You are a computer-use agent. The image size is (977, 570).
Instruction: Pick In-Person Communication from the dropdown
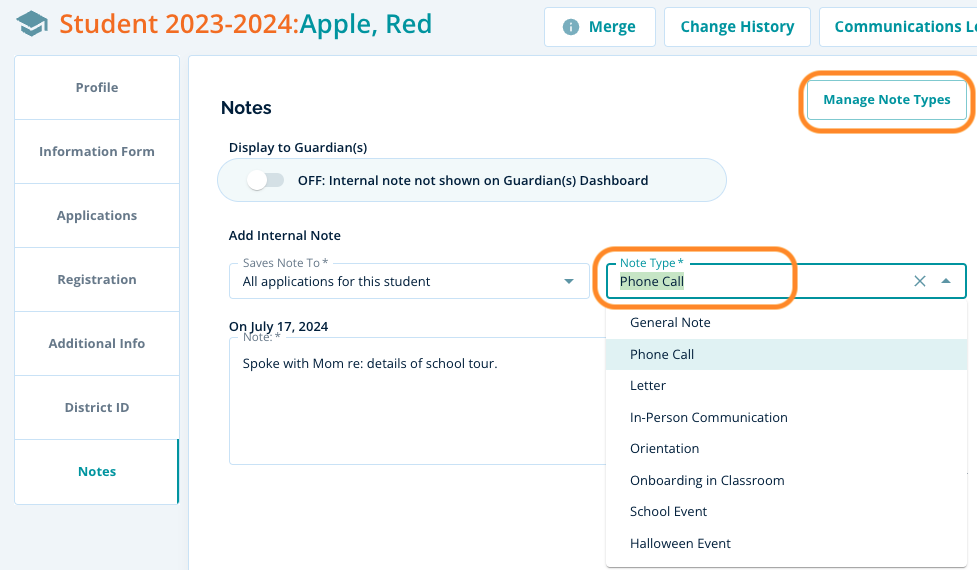[708, 418]
